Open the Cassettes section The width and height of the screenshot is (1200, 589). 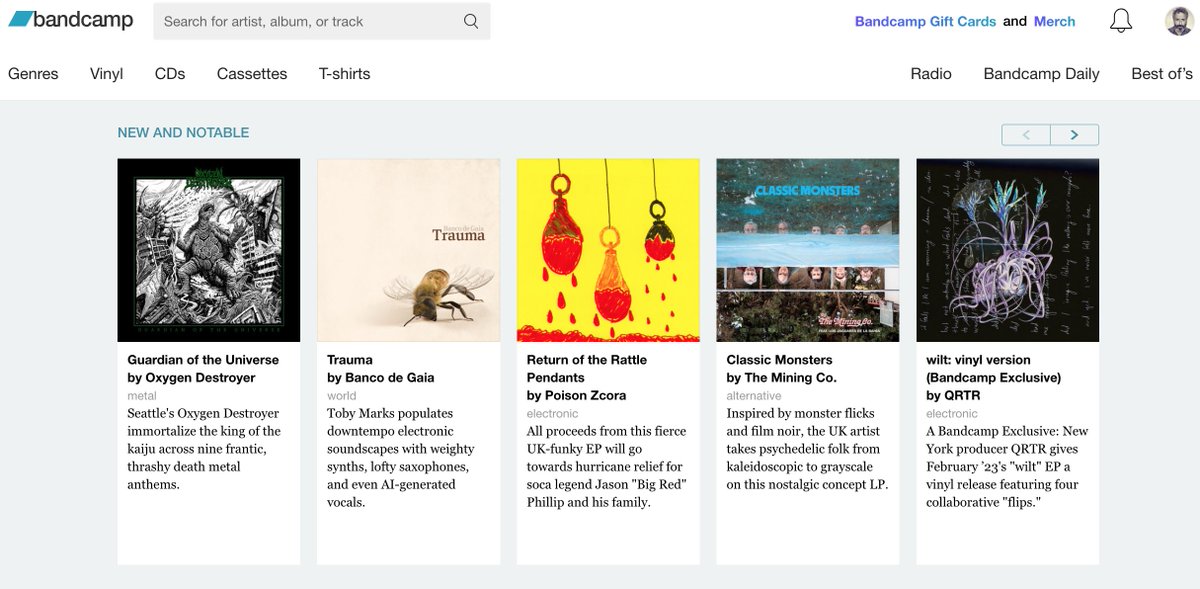point(252,74)
